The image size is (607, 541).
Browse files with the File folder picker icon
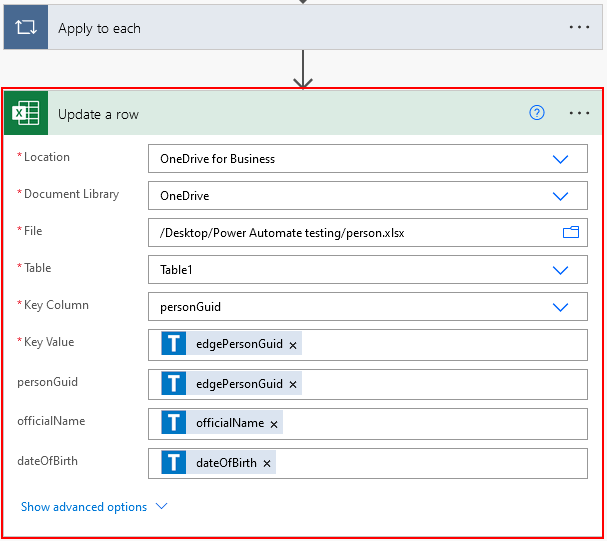point(571,232)
